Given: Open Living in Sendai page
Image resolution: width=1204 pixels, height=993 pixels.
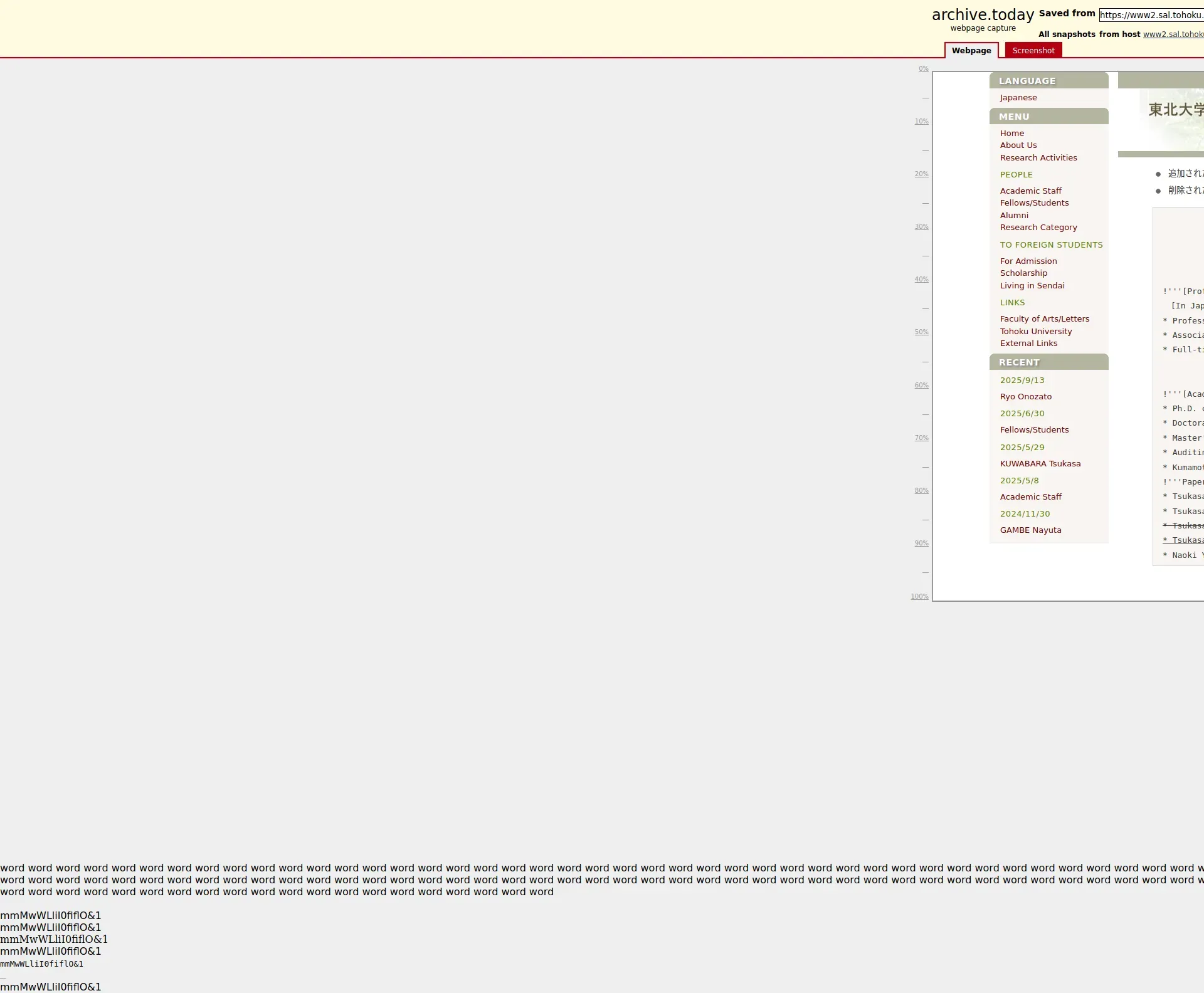Looking at the screenshot, I should (1032, 286).
